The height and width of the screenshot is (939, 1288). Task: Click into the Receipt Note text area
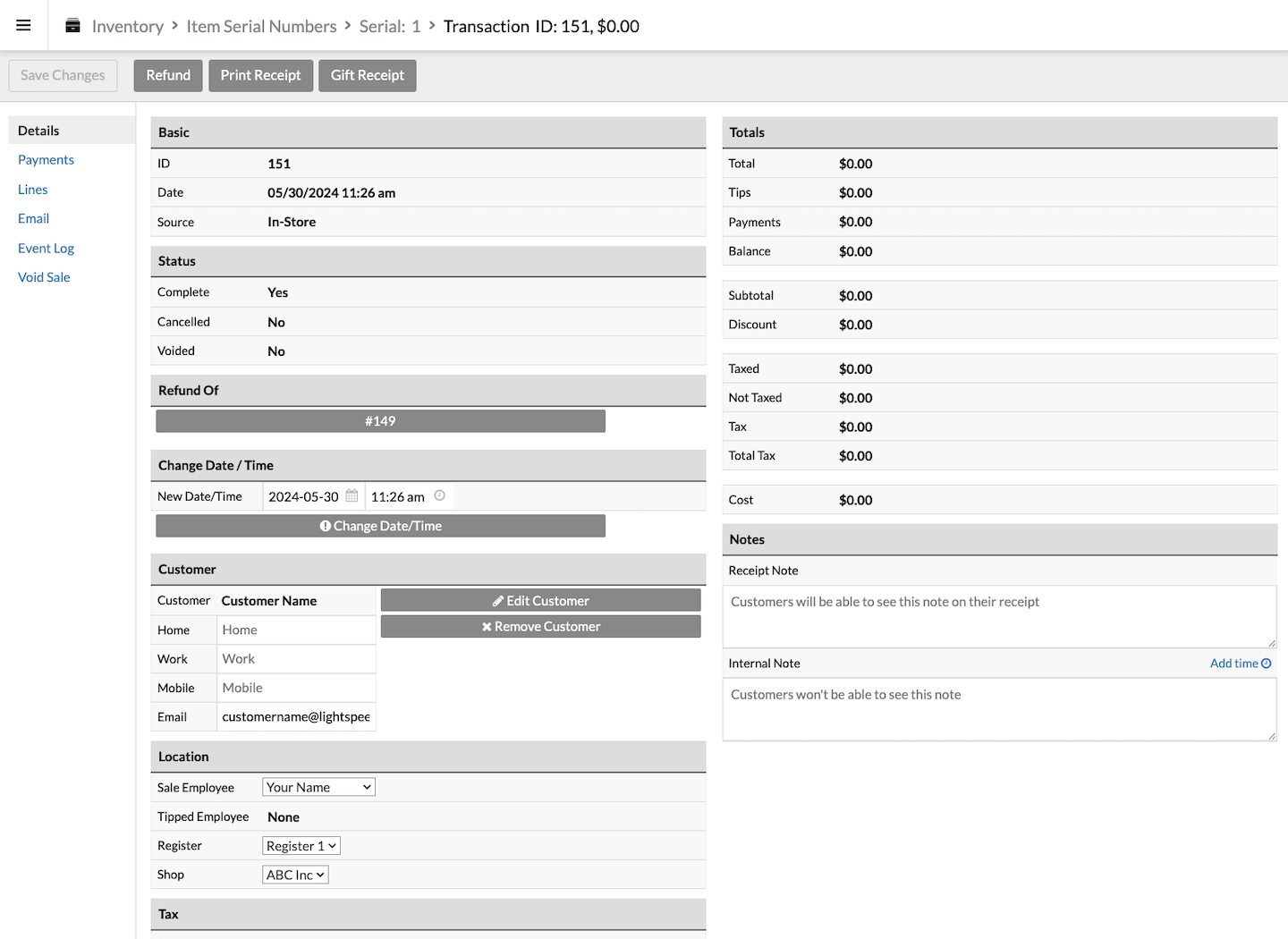[998, 616]
